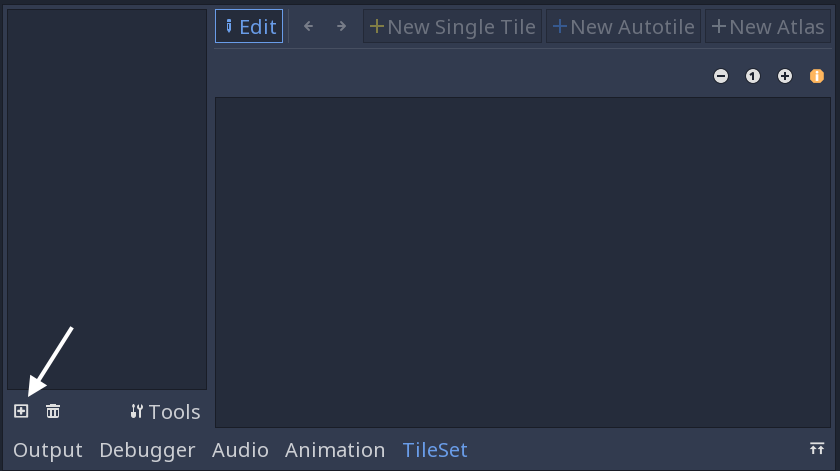Select the Audio tab
Viewport: 840px width, 471px height.
(x=240, y=450)
